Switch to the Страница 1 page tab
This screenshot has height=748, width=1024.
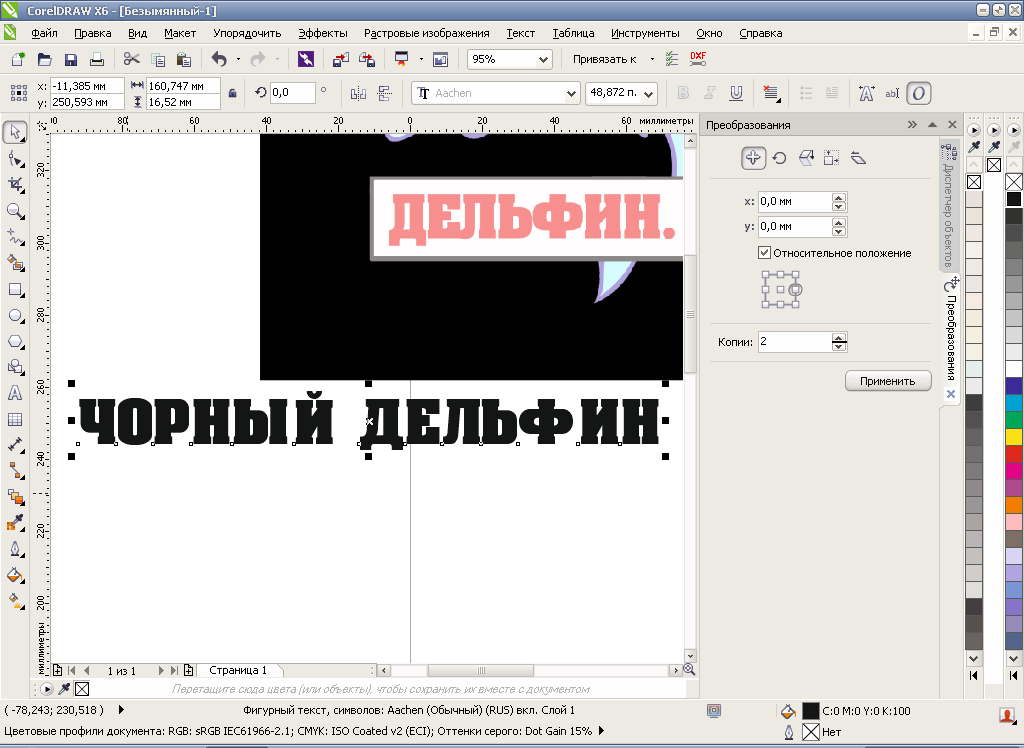[238, 670]
